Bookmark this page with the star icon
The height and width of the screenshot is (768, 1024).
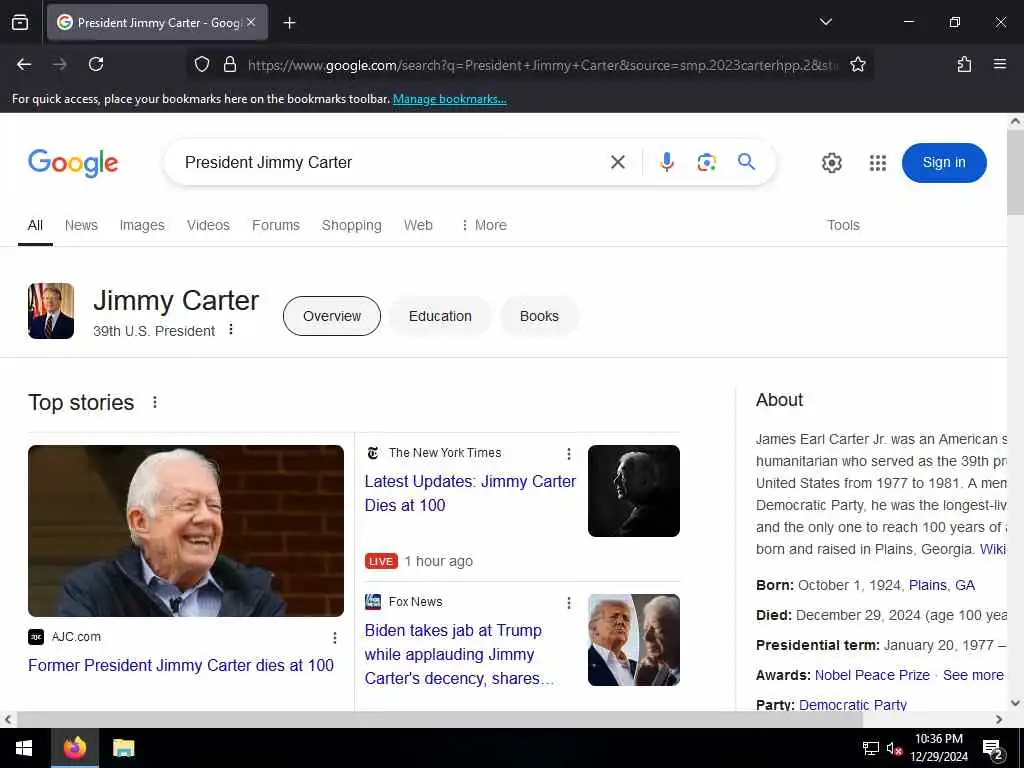tap(857, 64)
